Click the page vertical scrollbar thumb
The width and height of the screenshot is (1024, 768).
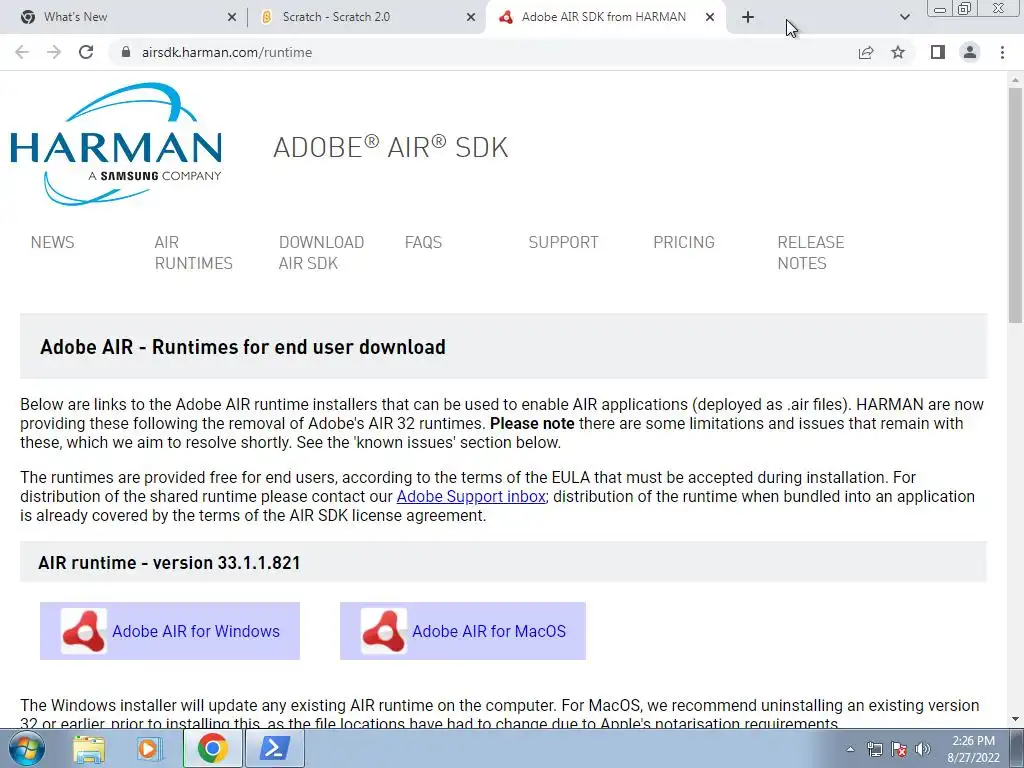click(x=1015, y=205)
